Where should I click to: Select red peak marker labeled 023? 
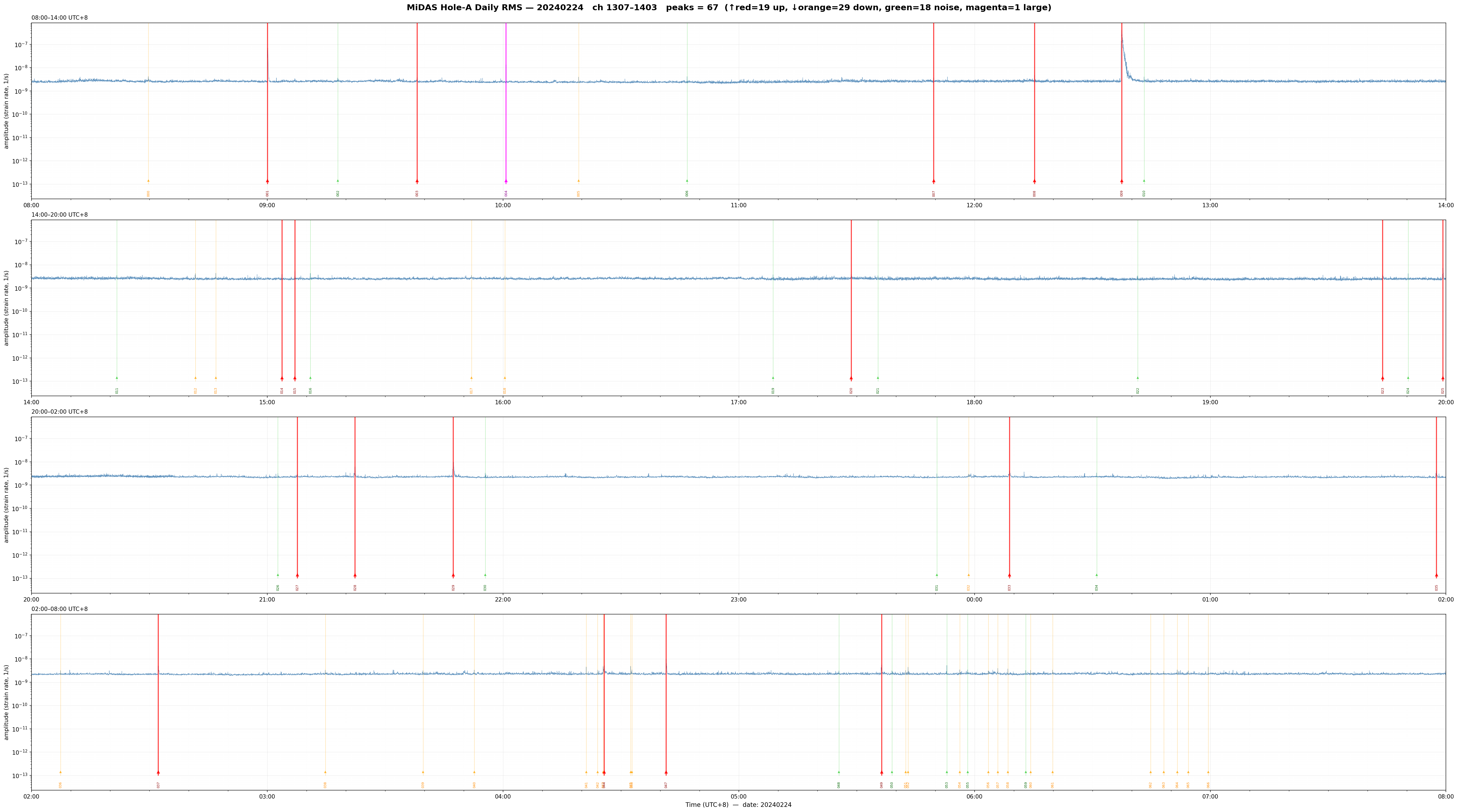[x=1383, y=378]
